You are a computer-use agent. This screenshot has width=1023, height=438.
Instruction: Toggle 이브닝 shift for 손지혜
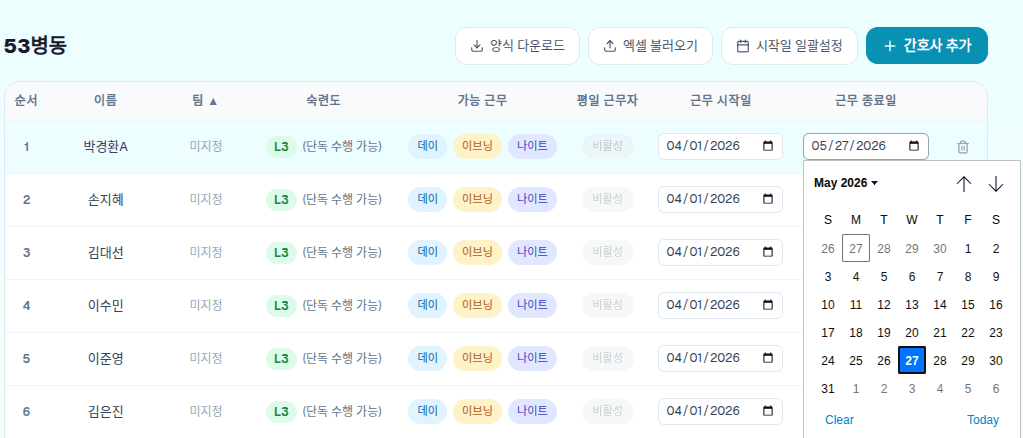477,199
